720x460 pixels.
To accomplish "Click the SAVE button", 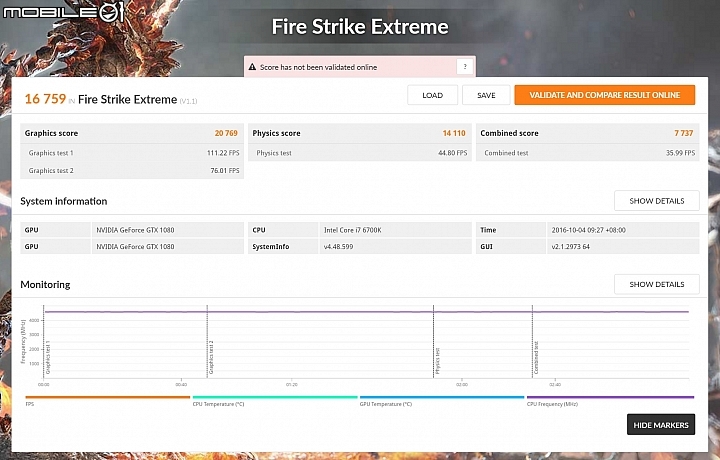I will (486, 95).
